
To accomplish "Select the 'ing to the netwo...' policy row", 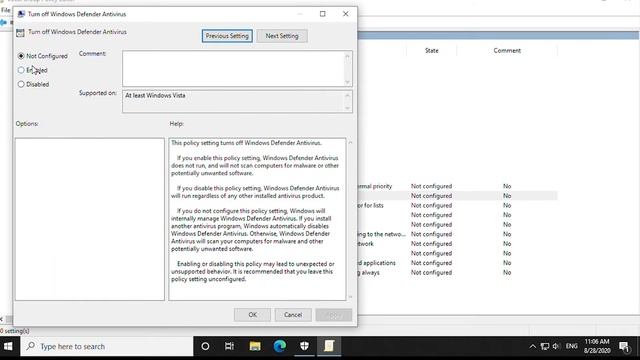I will (x=457, y=234).
